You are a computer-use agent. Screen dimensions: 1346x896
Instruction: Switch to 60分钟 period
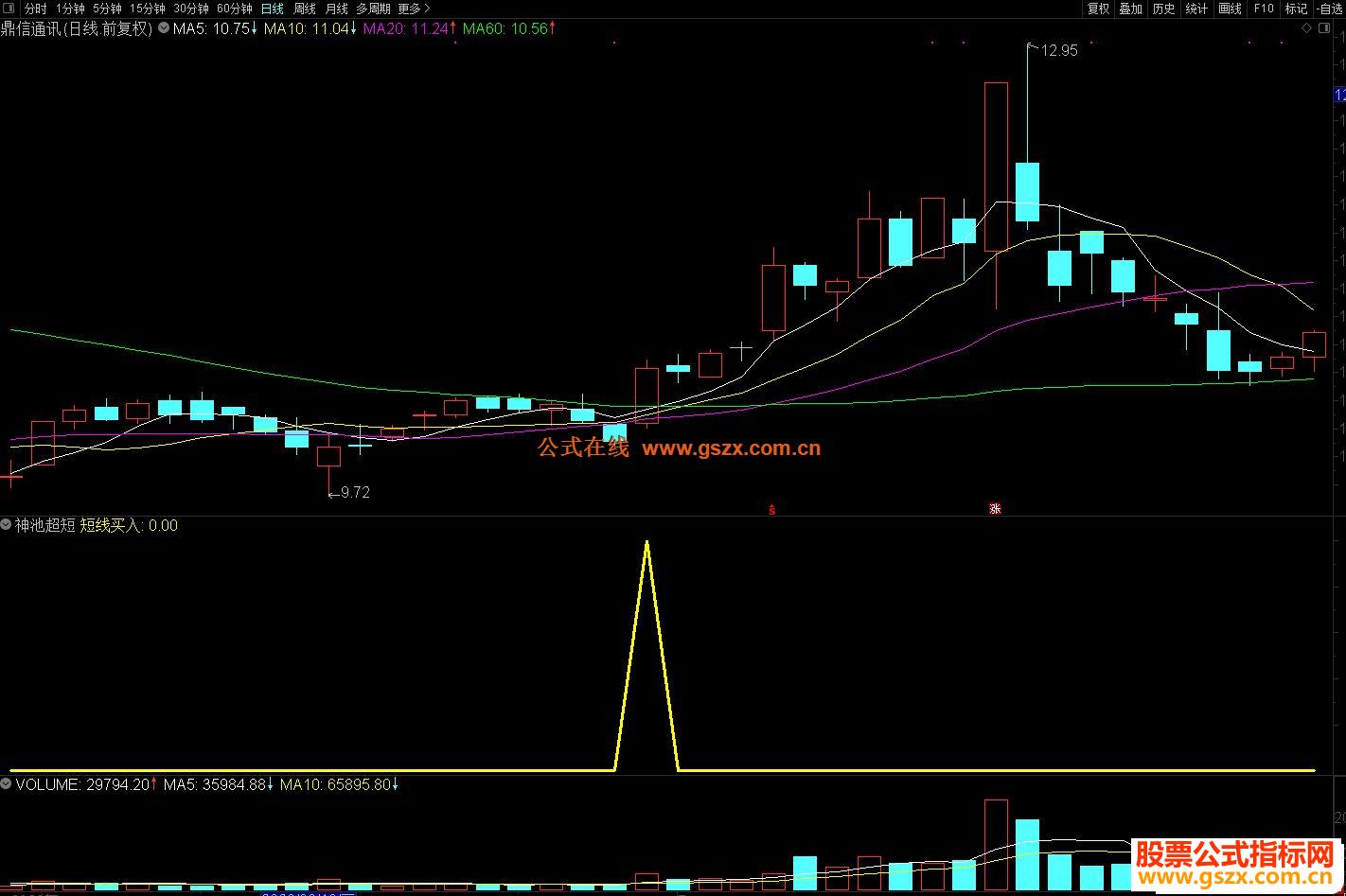click(x=234, y=9)
